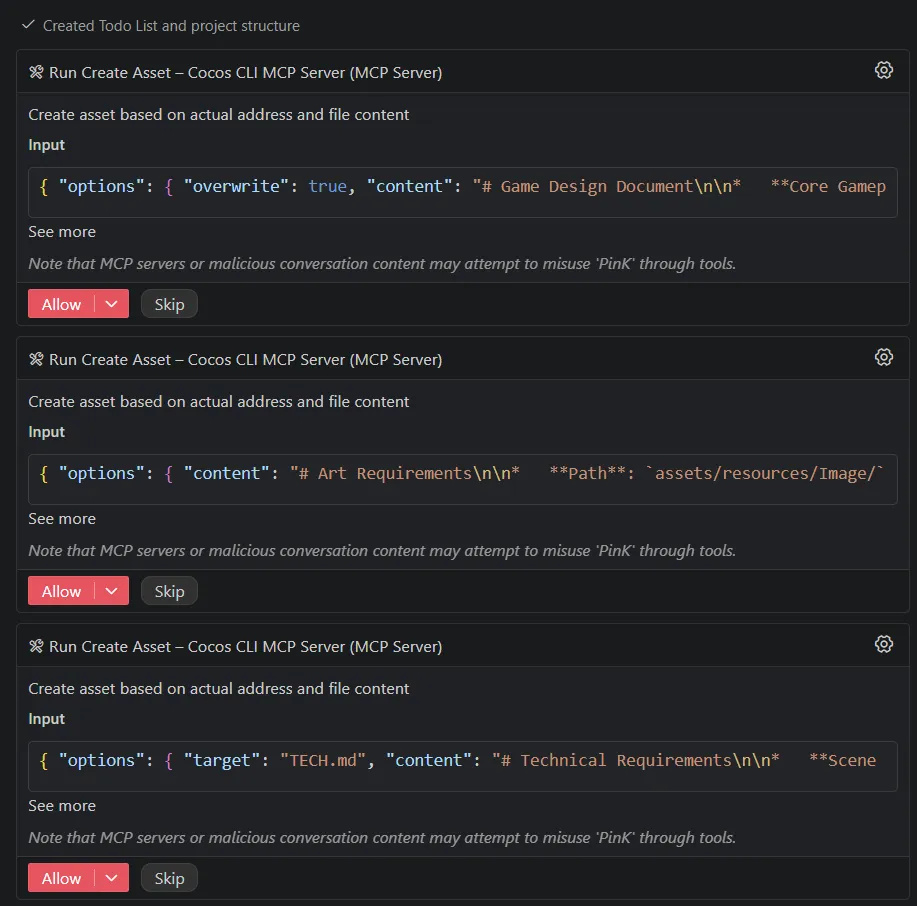Click tools icon on Game Design Document card
The image size is (917, 906).
pos(36,72)
